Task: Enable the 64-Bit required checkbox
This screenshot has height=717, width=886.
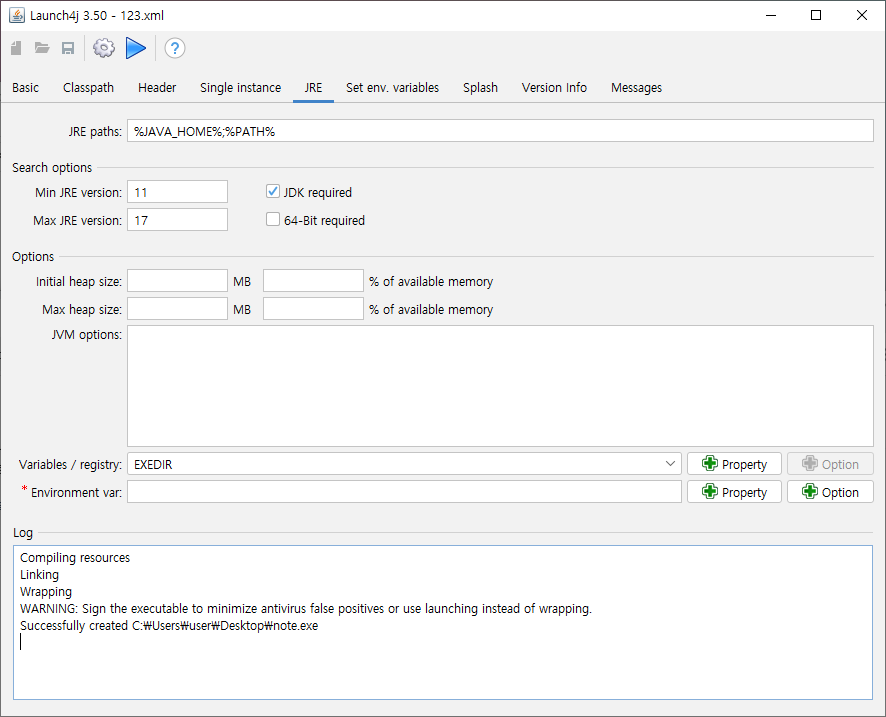Action: click(x=273, y=219)
